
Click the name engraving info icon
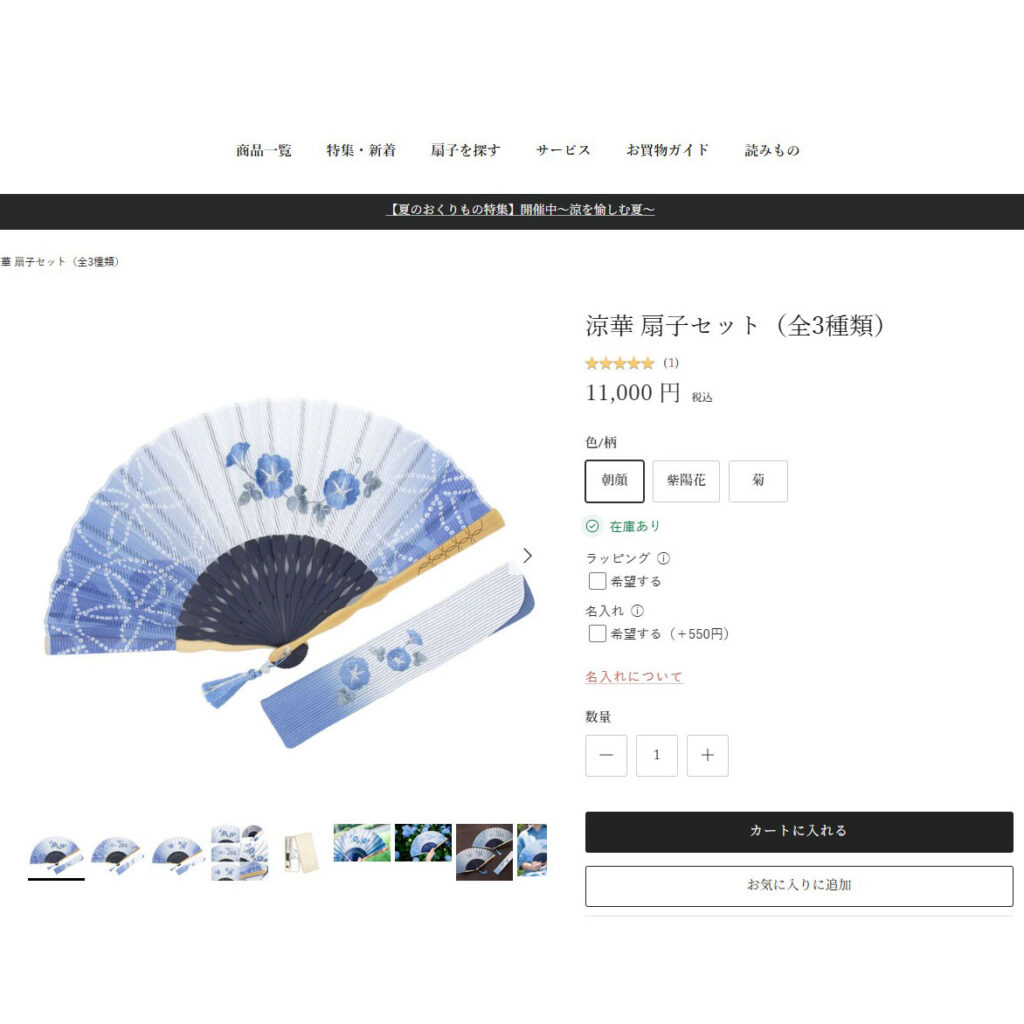[x=637, y=611]
